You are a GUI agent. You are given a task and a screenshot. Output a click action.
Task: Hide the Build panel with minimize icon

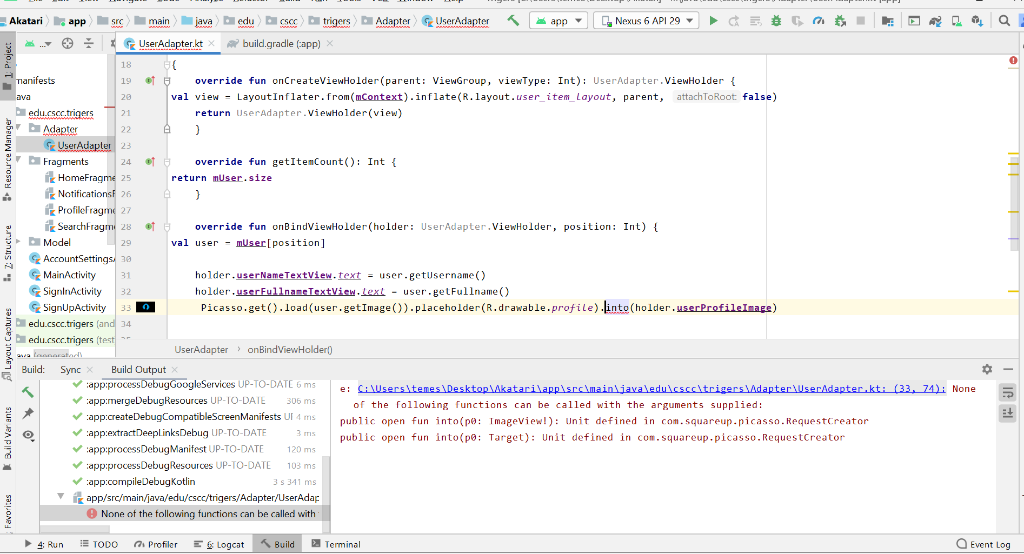(x=1008, y=369)
